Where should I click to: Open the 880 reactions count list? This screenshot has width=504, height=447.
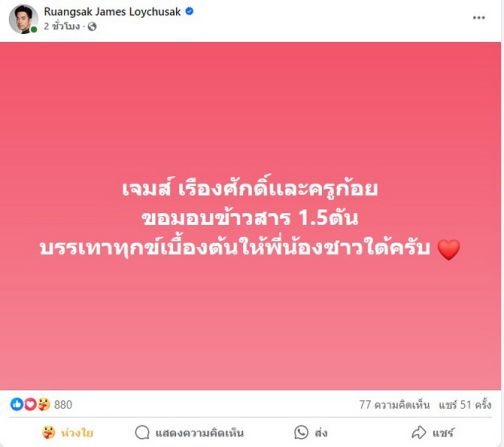coord(63,405)
